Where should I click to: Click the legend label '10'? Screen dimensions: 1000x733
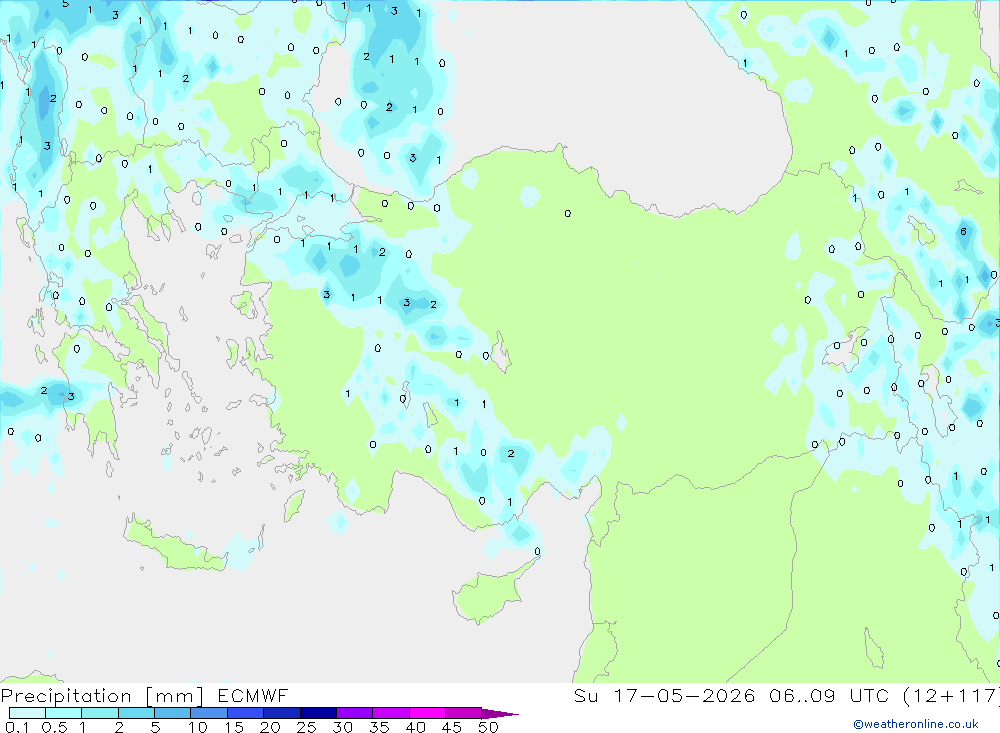click(x=198, y=727)
